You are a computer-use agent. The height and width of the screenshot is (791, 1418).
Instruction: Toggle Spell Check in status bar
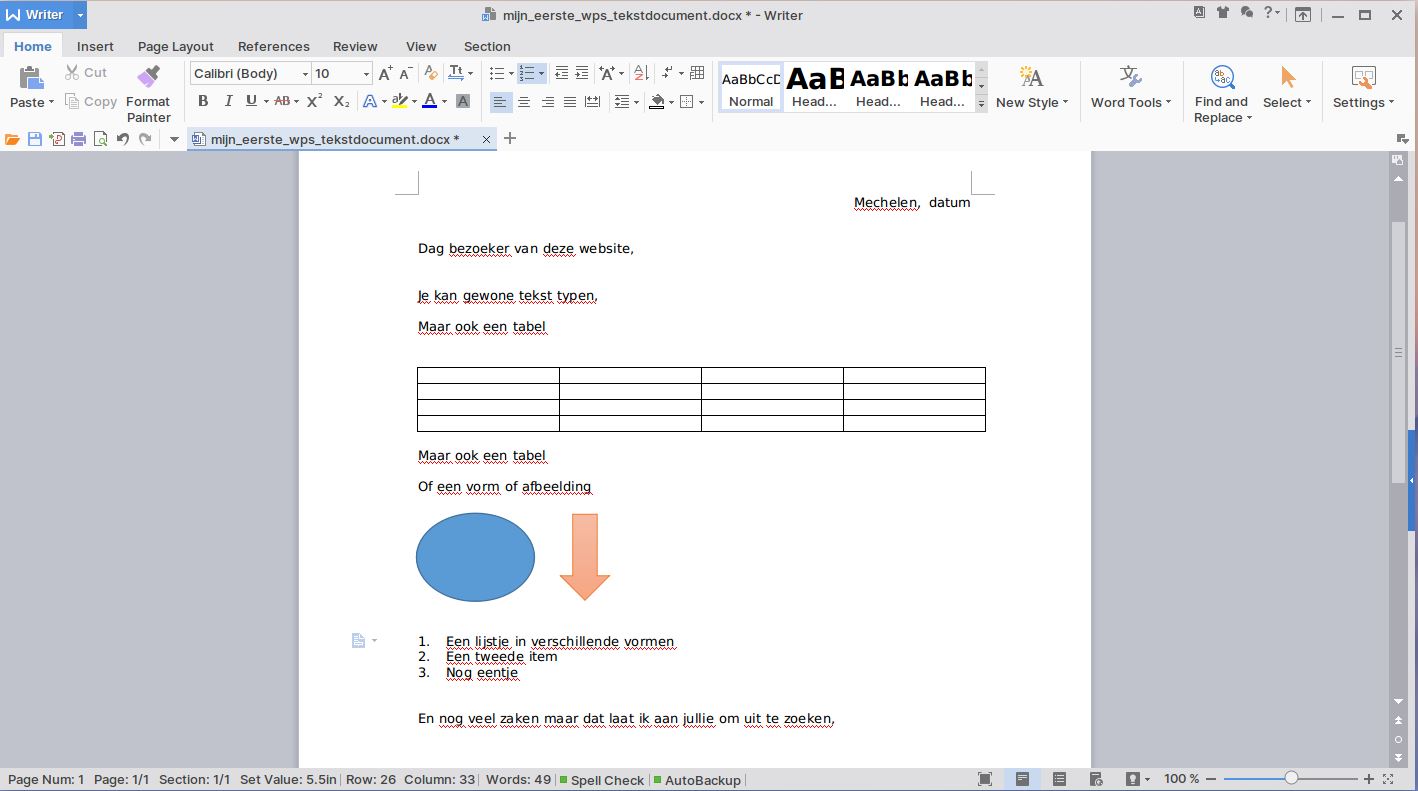click(x=601, y=780)
